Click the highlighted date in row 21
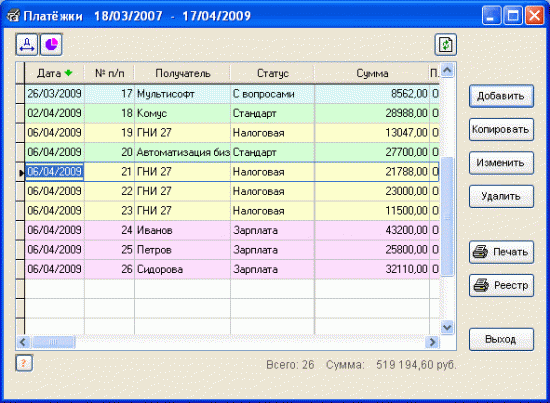Image resolution: width=550 pixels, height=403 pixels. pos(54,172)
